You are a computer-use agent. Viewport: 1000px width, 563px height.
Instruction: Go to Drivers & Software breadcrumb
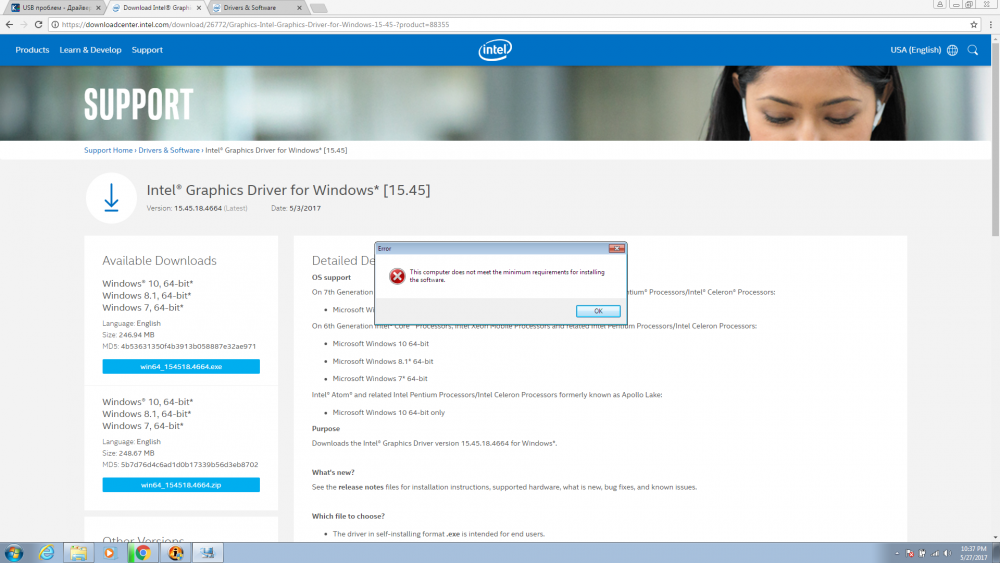click(x=169, y=150)
